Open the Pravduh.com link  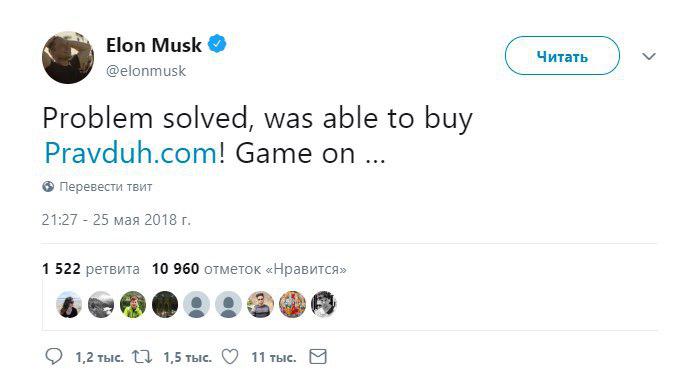(x=130, y=153)
